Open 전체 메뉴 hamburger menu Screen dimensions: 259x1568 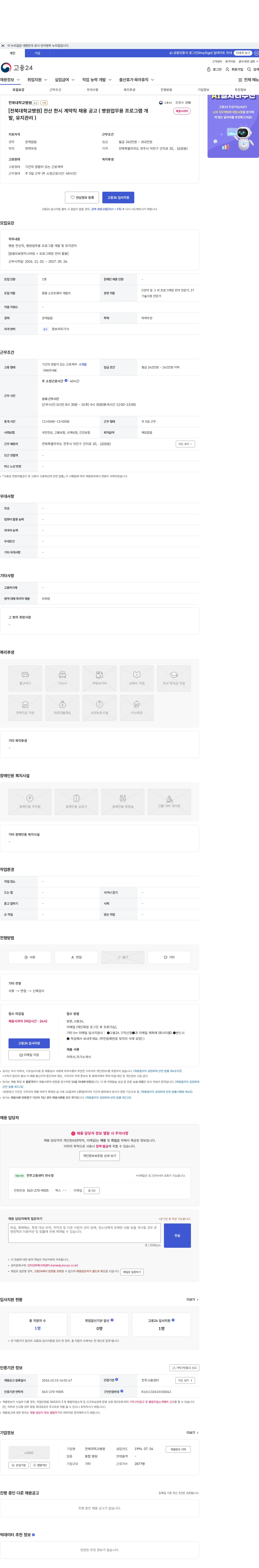248,80
